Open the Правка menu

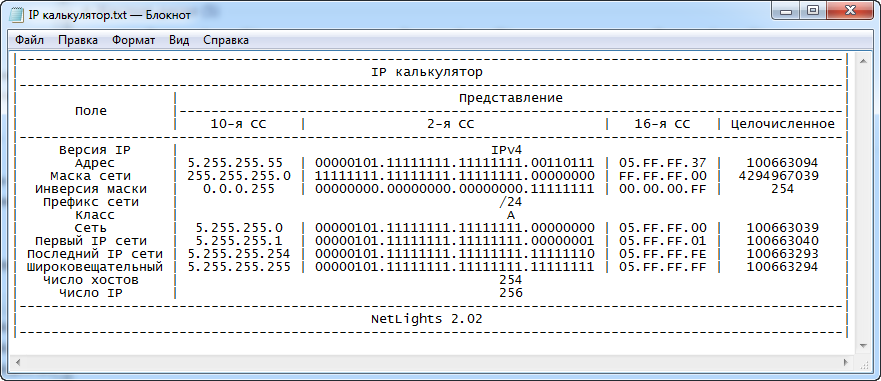pos(78,40)
